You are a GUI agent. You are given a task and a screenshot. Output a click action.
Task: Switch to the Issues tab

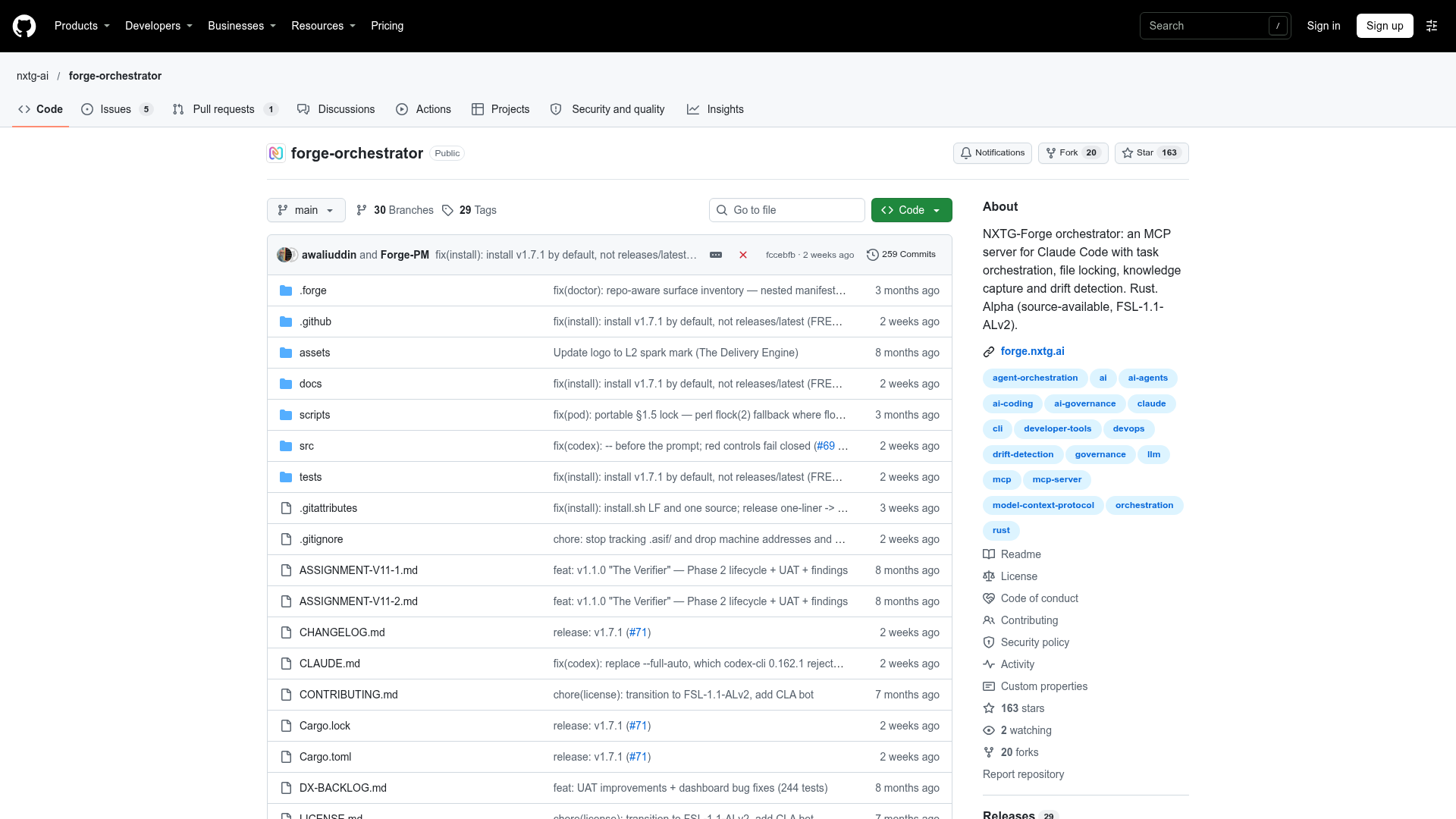(x=117, y=109)
